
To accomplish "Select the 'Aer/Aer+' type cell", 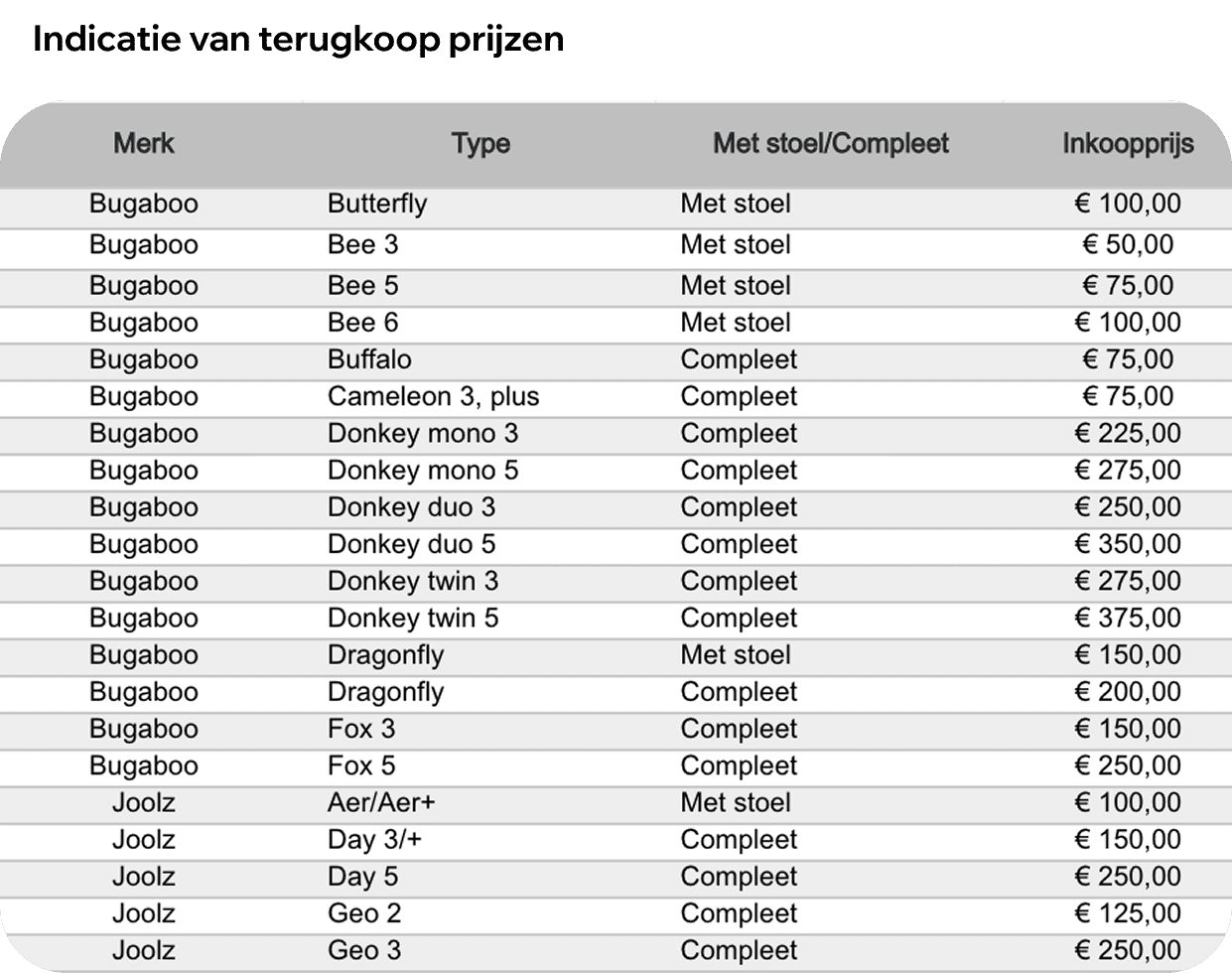I will point(381,802).
